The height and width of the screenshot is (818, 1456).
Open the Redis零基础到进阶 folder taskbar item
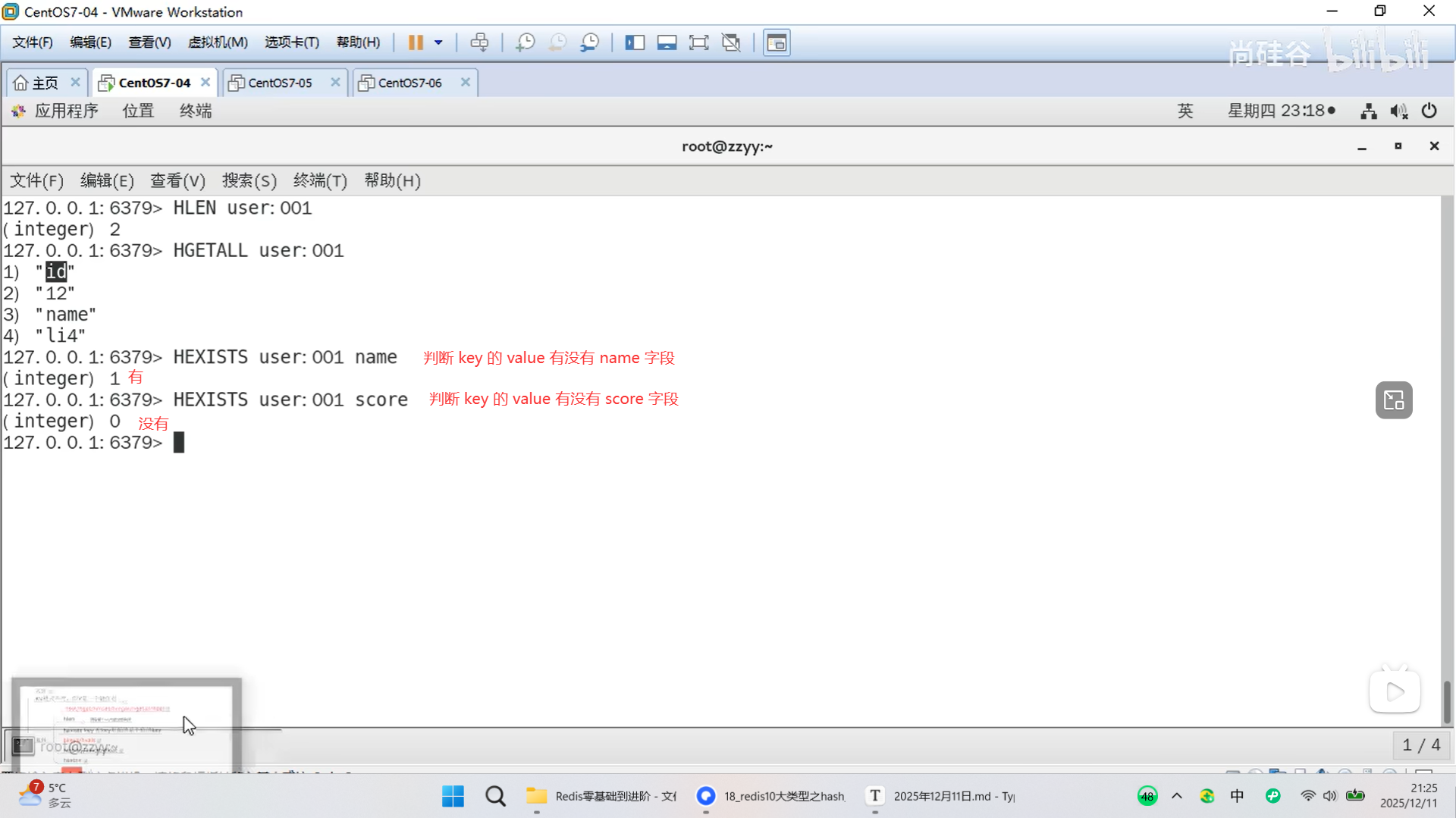click(x=601, y=796)
